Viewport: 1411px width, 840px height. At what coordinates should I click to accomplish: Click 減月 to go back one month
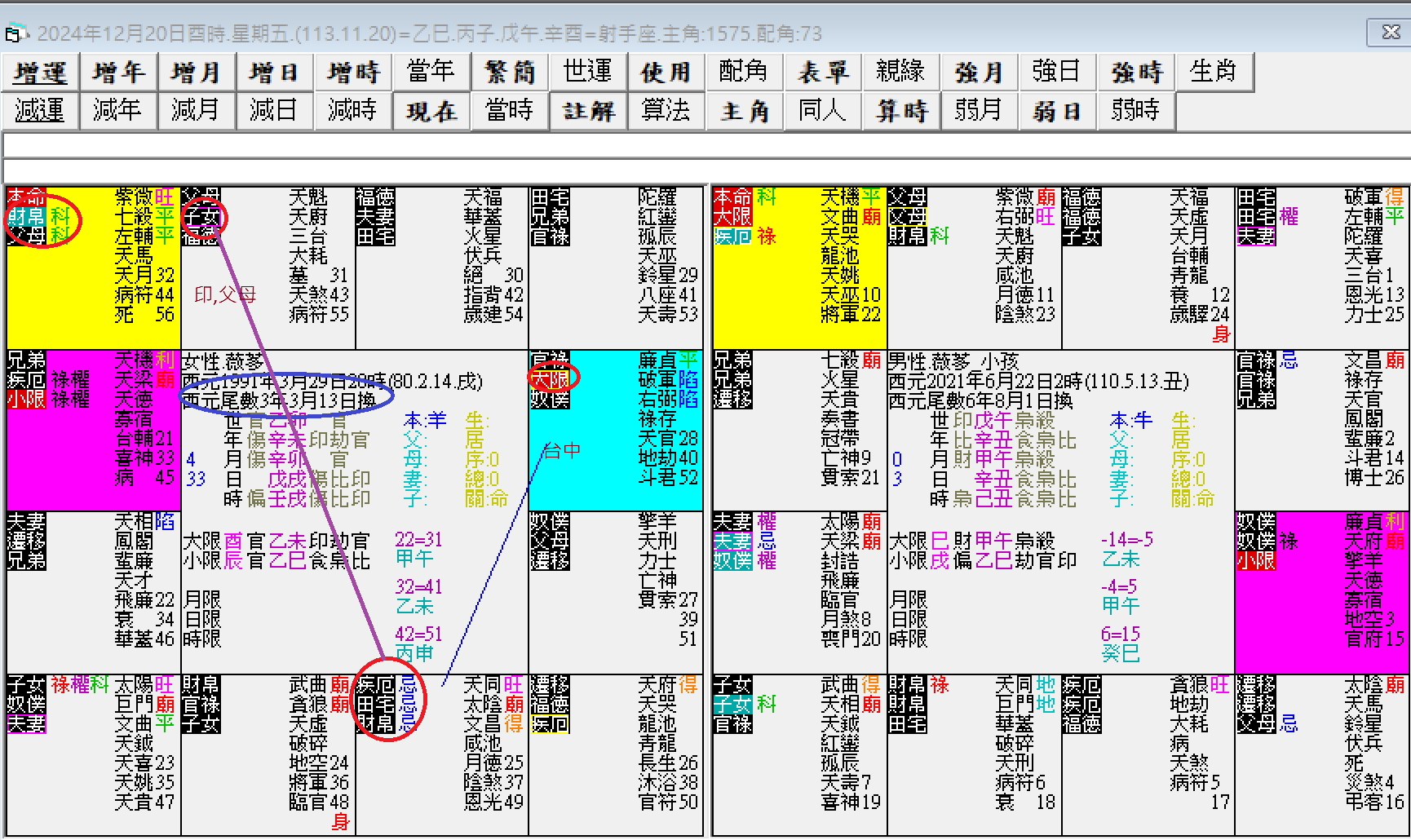(x=196, y=111)
